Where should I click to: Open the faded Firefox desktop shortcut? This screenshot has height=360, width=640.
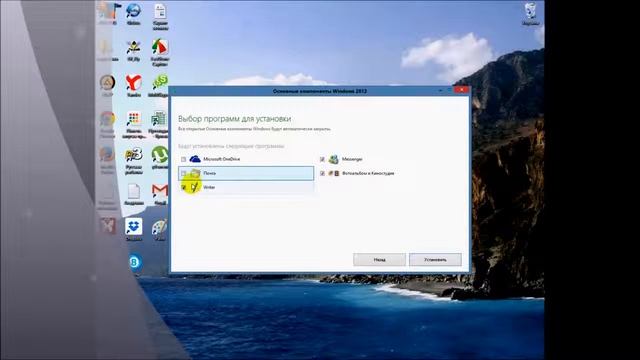pyautogui.click(x=107, y=160)
